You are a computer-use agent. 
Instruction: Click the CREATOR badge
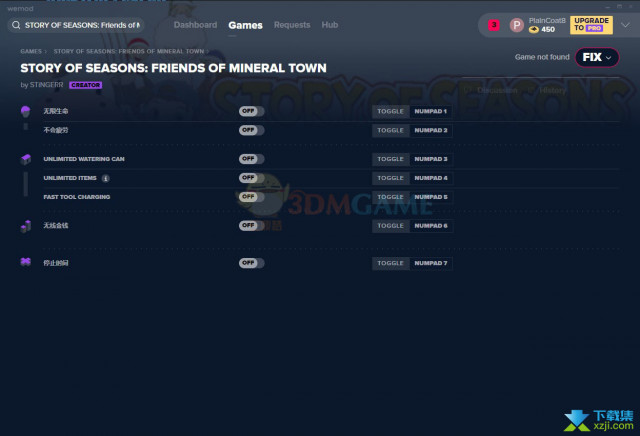(85, 85)
